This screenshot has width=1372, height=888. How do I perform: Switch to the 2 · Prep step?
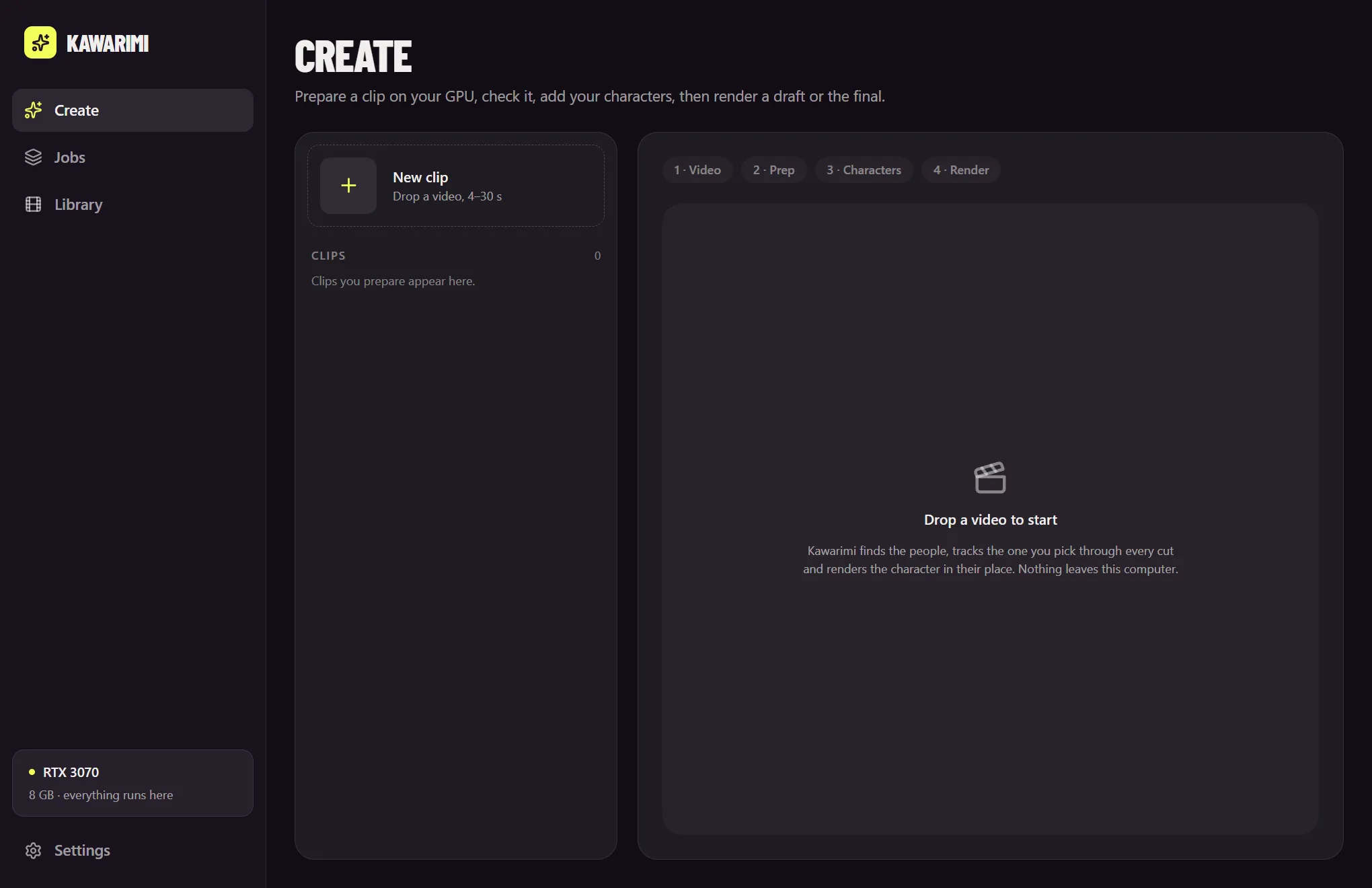(x=773, y=170)
